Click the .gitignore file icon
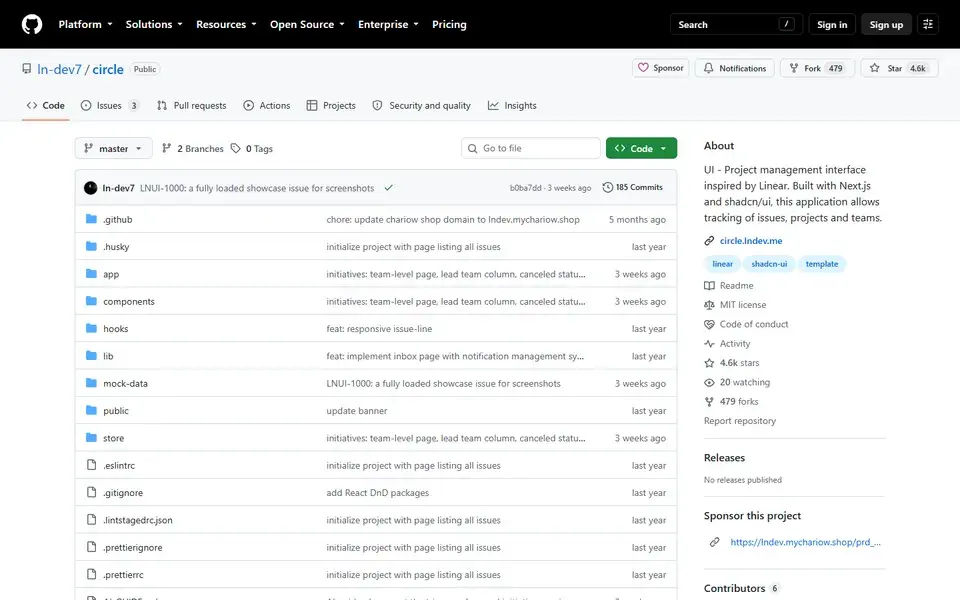The width and height of the screenshot is (960, 600). [x=91, y=492]
